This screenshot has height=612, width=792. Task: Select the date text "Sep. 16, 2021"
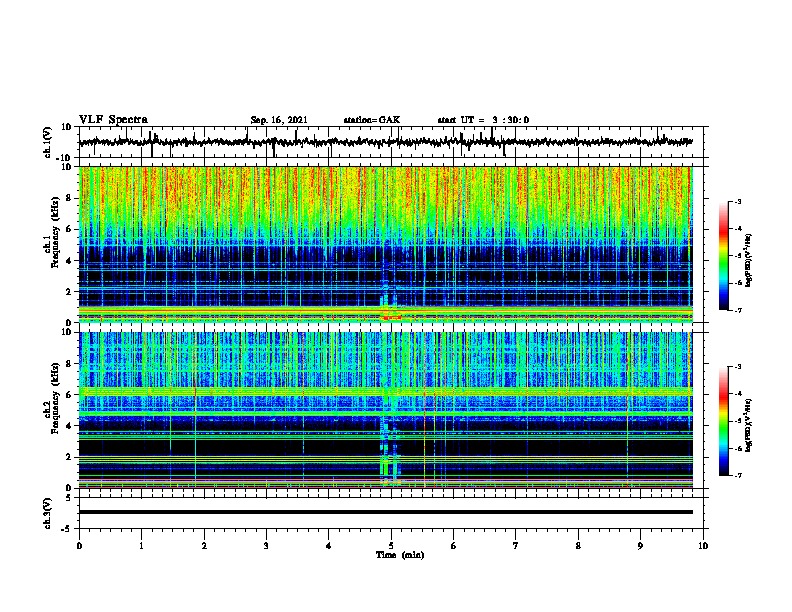click(279, 120)
